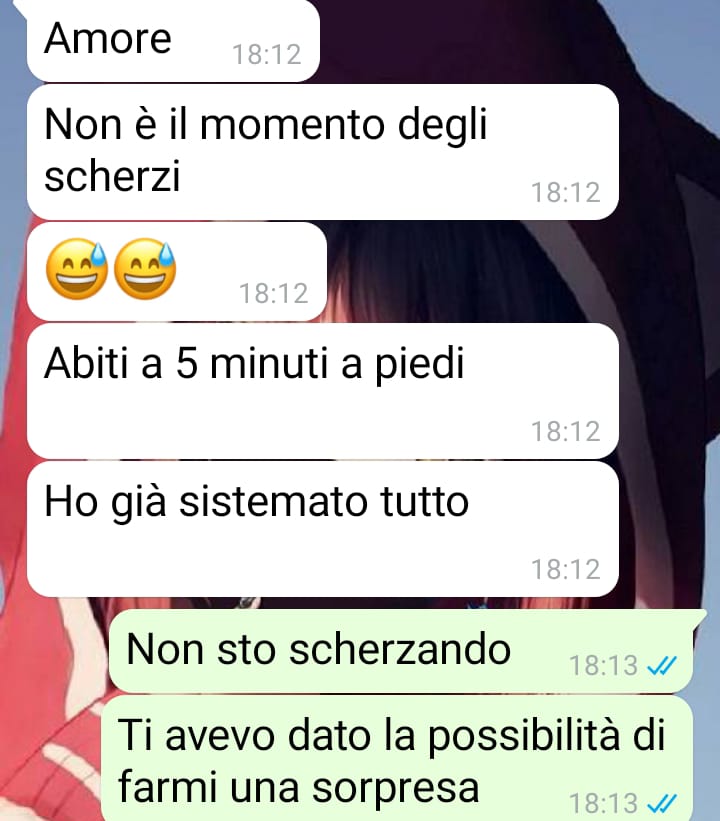Select the "Abiti a 5 minuti a piedi" message
720x821 pixels.
point(323,391)
